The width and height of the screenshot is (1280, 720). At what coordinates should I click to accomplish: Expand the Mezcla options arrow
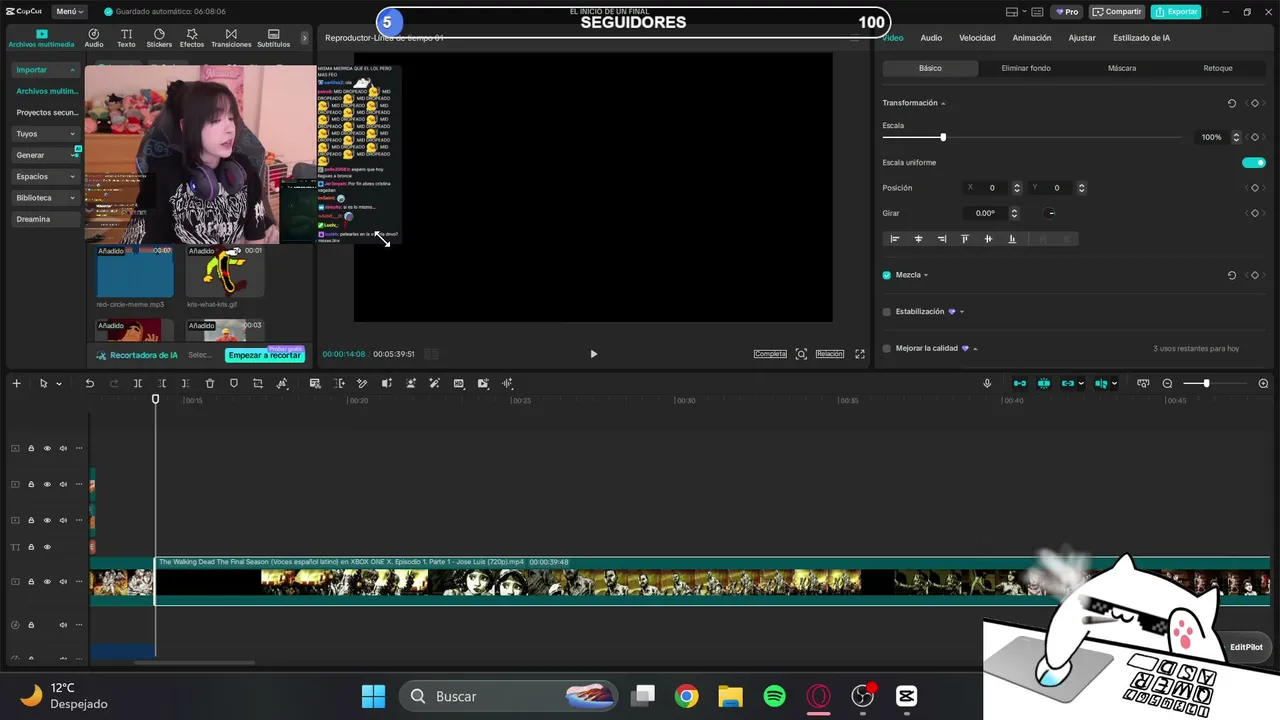[x=926, y=275]
